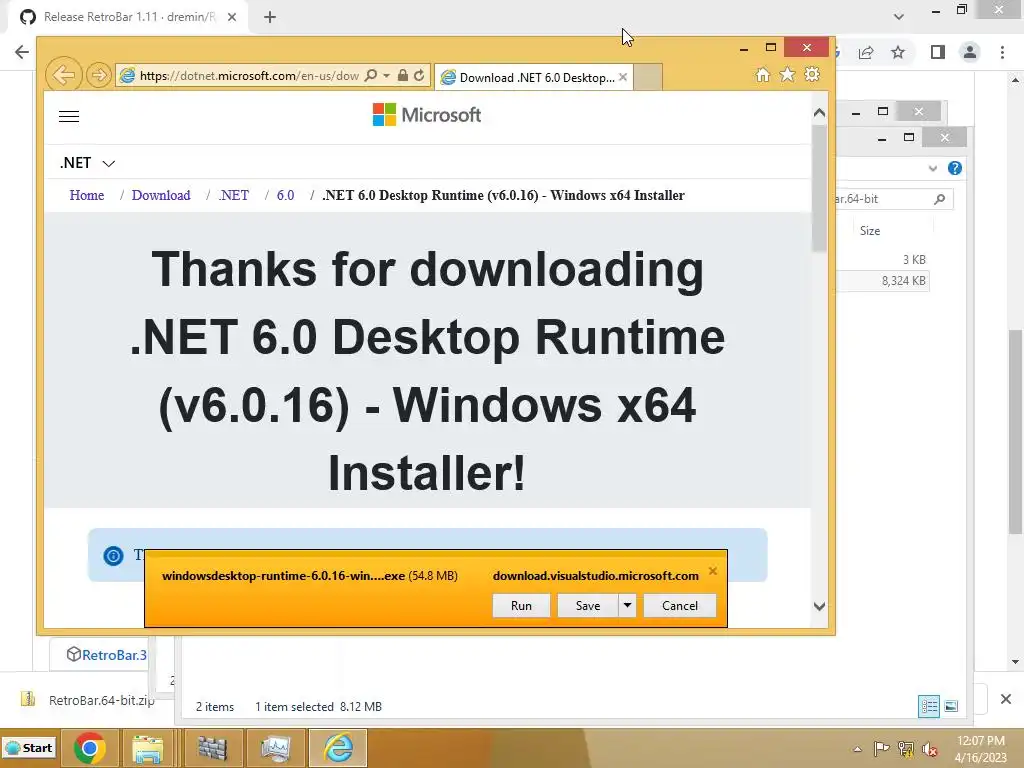The height and width of the screenshot is (768, 1024).
Task: Show hidden tray icons arrow
Action: click(857, 749)
